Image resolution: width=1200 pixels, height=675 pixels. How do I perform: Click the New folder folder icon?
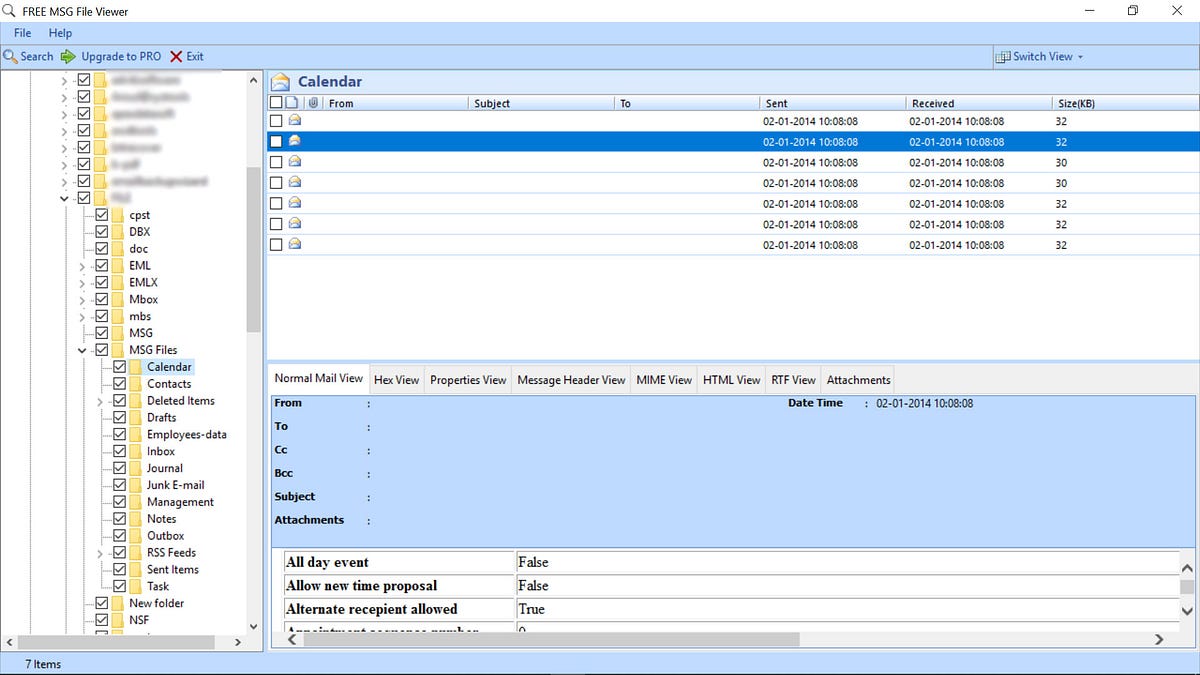point(119,603)
